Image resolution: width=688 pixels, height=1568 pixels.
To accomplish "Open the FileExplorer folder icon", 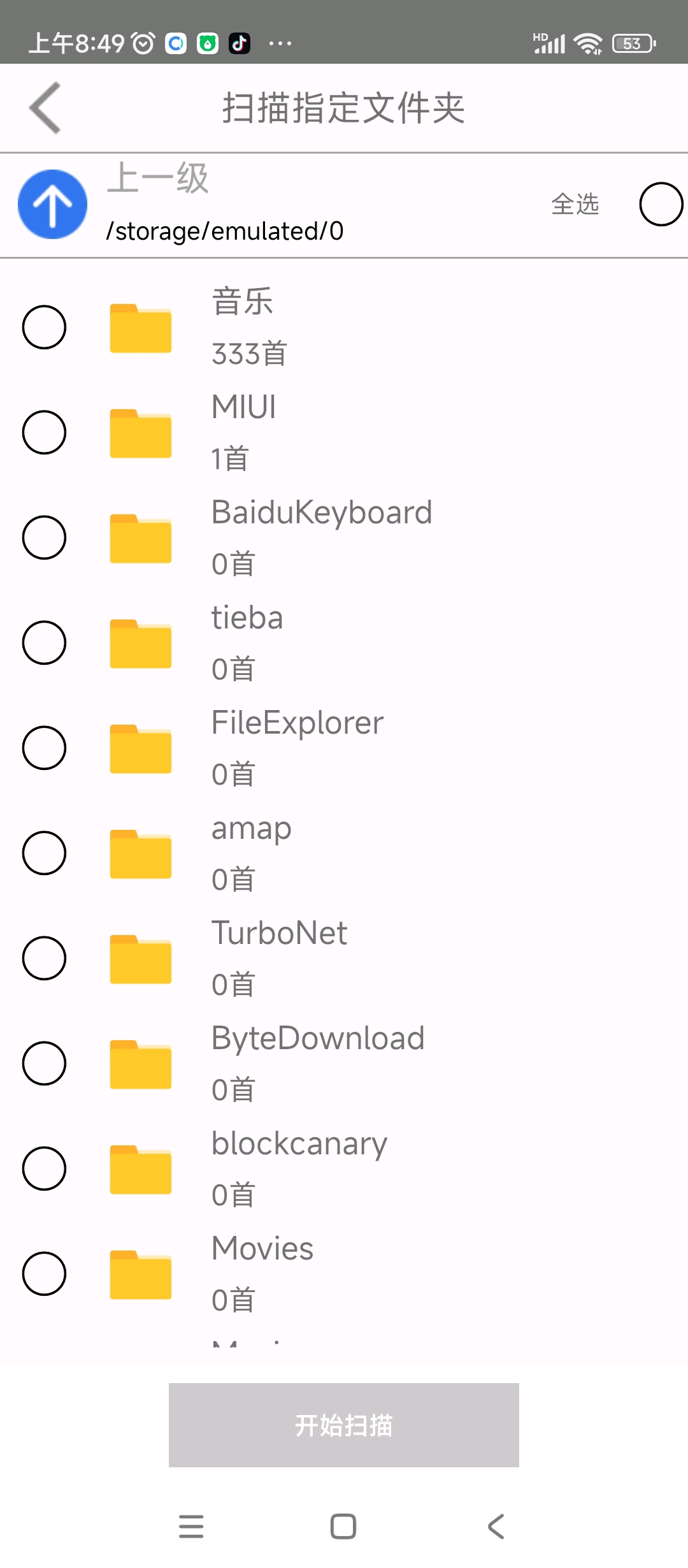I will pos(141,749).
